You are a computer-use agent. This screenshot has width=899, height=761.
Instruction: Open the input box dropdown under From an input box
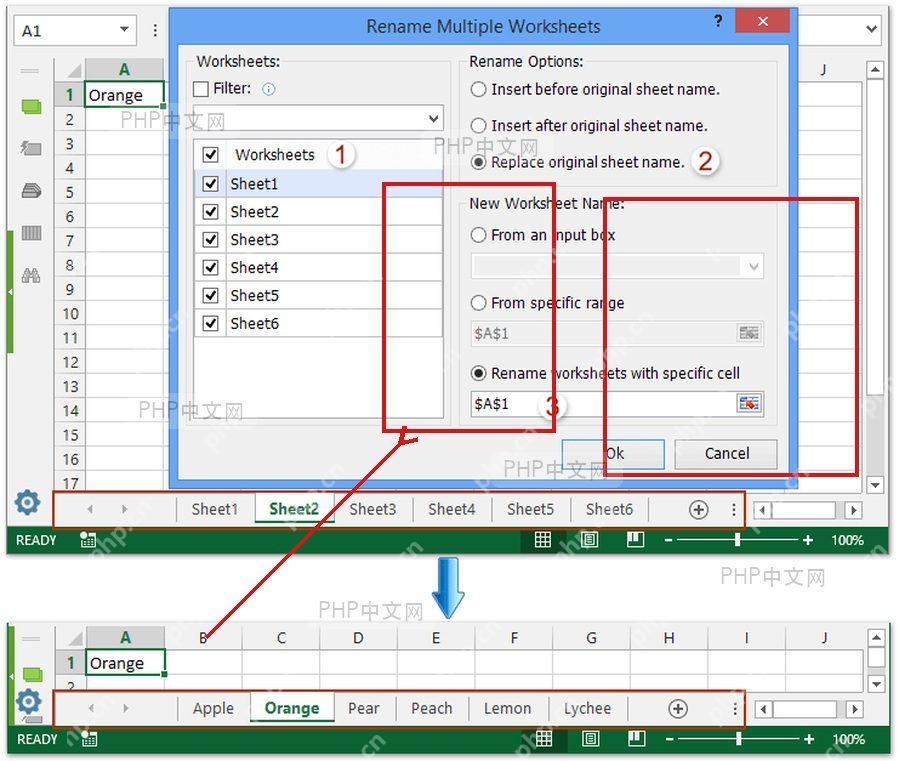pyautogui.click(x=753, y=267)
